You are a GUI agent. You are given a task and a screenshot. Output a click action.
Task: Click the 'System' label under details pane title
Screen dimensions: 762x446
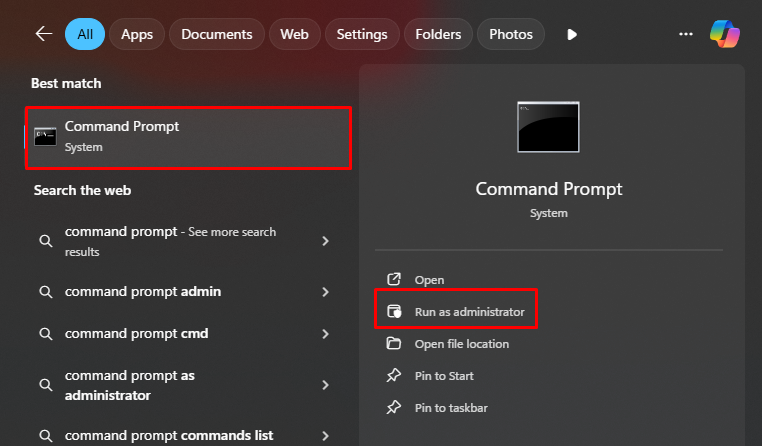point(549,213)
